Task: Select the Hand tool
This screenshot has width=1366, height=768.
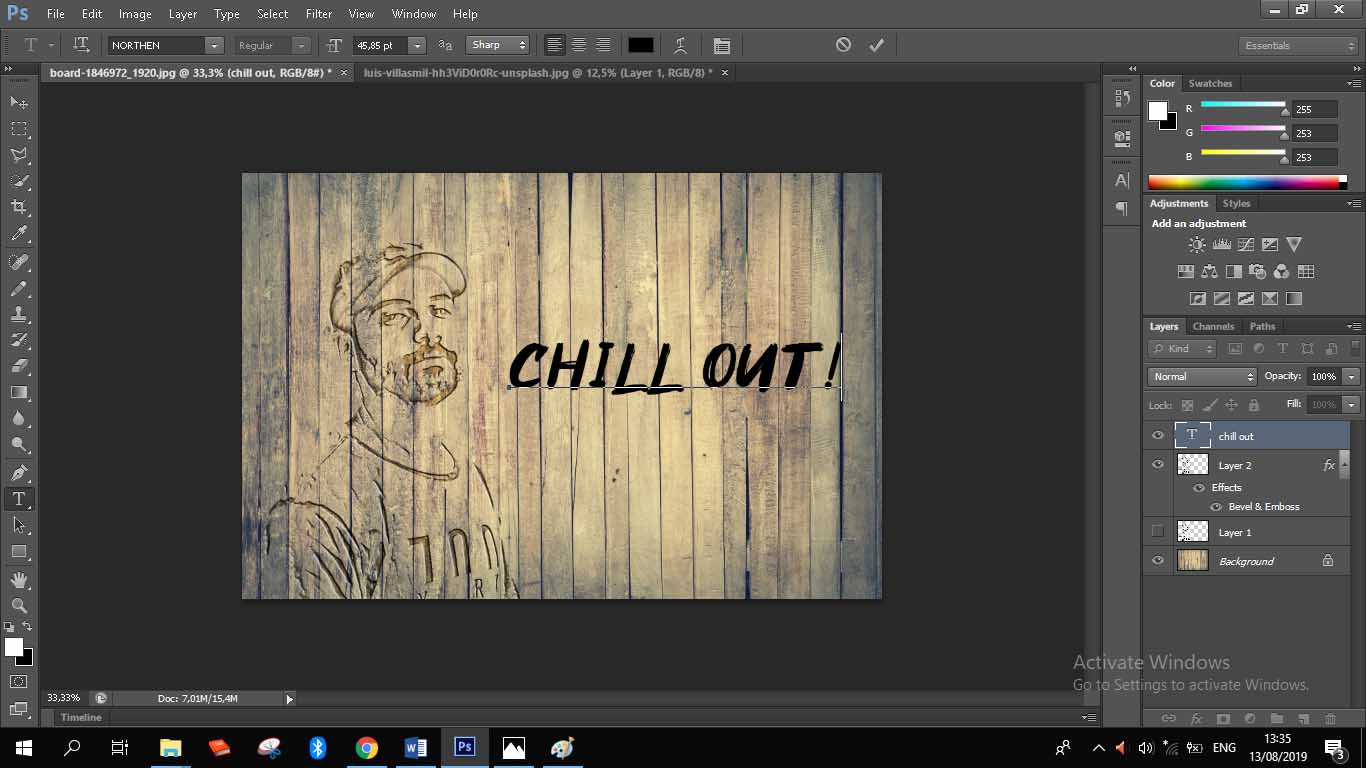Action: pos(19,579)
